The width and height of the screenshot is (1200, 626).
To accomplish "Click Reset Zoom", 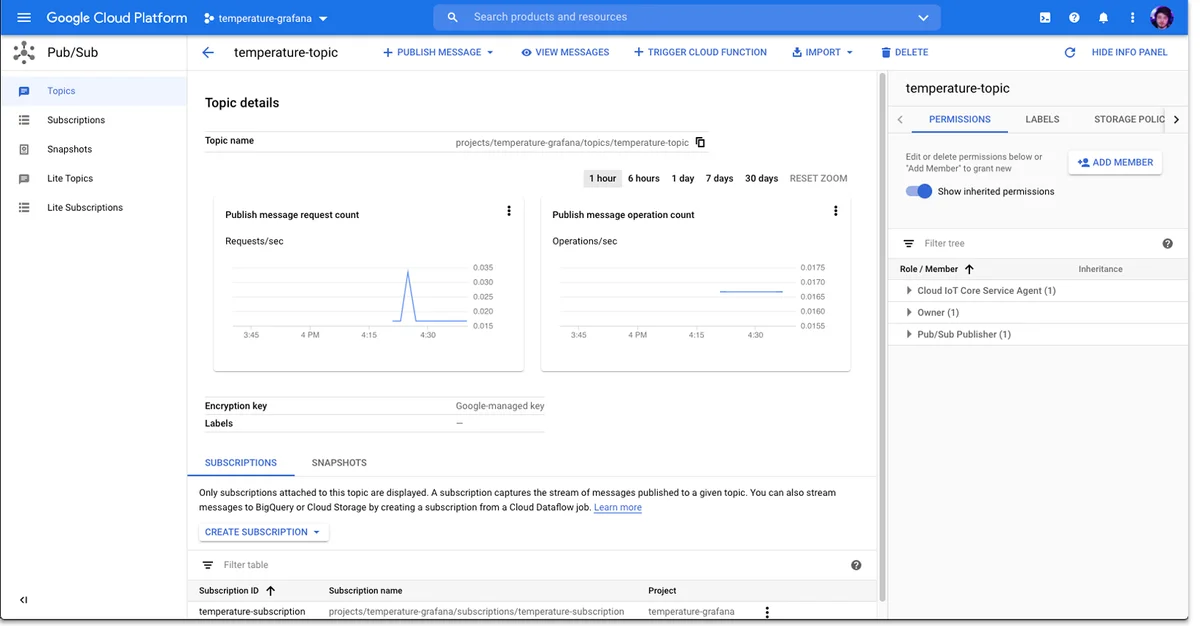I will (x=818, y=179).
